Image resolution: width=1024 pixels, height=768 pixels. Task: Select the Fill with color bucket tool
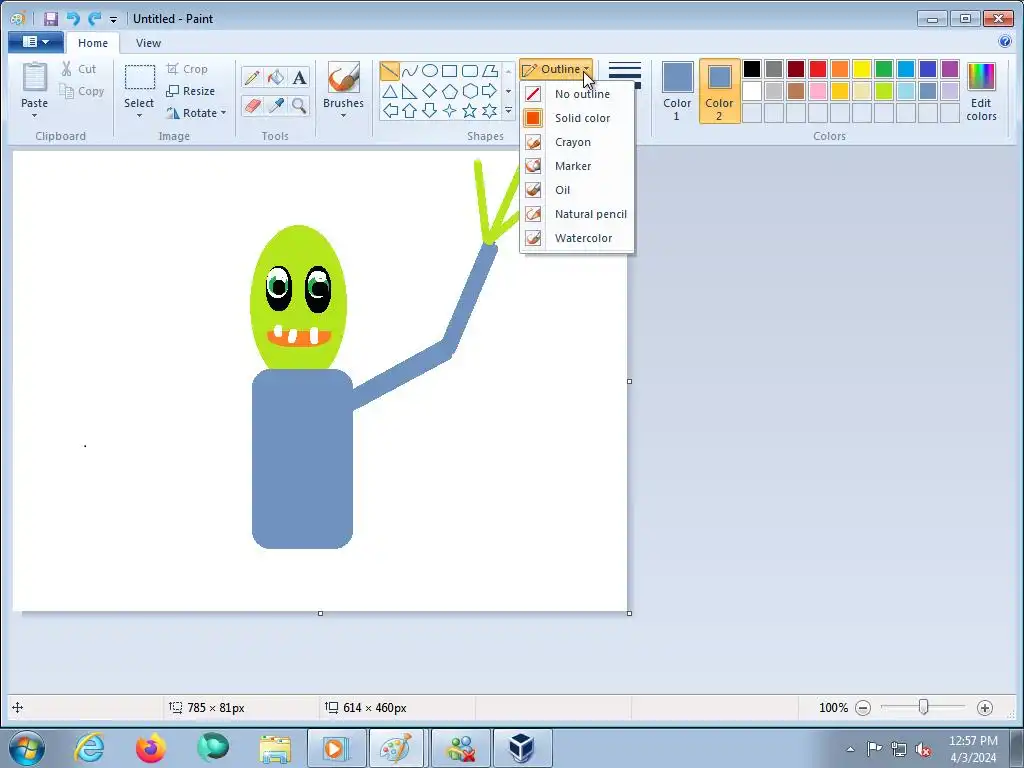(x=276, y=78)
